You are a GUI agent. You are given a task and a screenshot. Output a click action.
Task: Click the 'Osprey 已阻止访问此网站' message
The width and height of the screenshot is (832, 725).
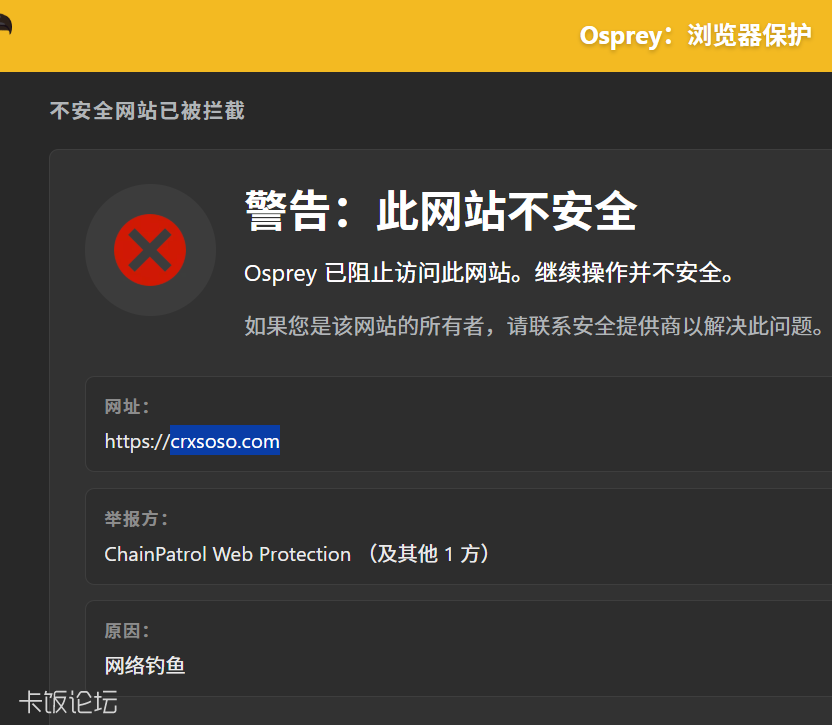[x=489, y=273]
